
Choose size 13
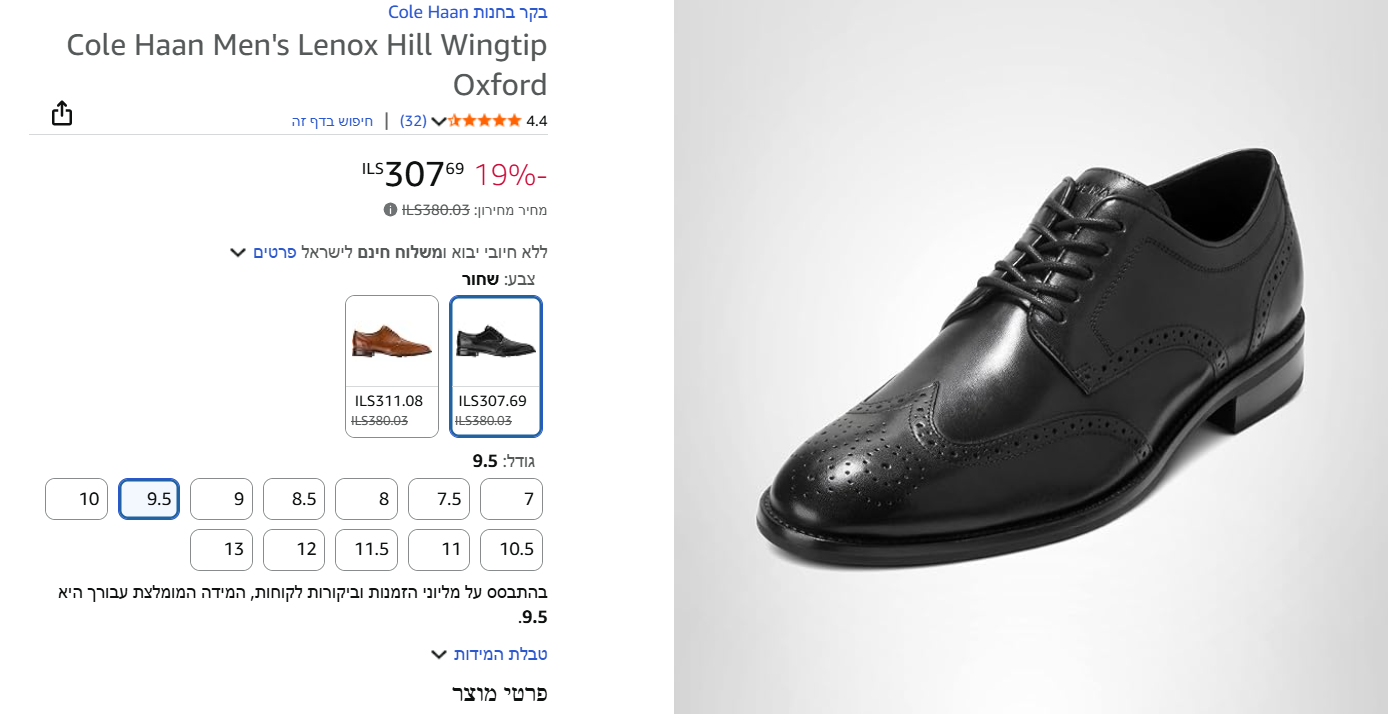(x=221, y=550)
